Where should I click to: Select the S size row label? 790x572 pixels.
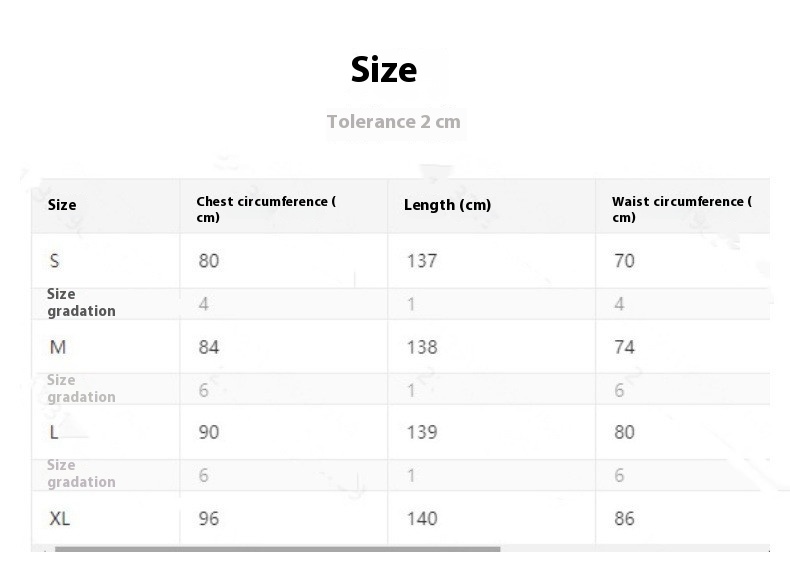pyautogui.click(x=54, y=261)
